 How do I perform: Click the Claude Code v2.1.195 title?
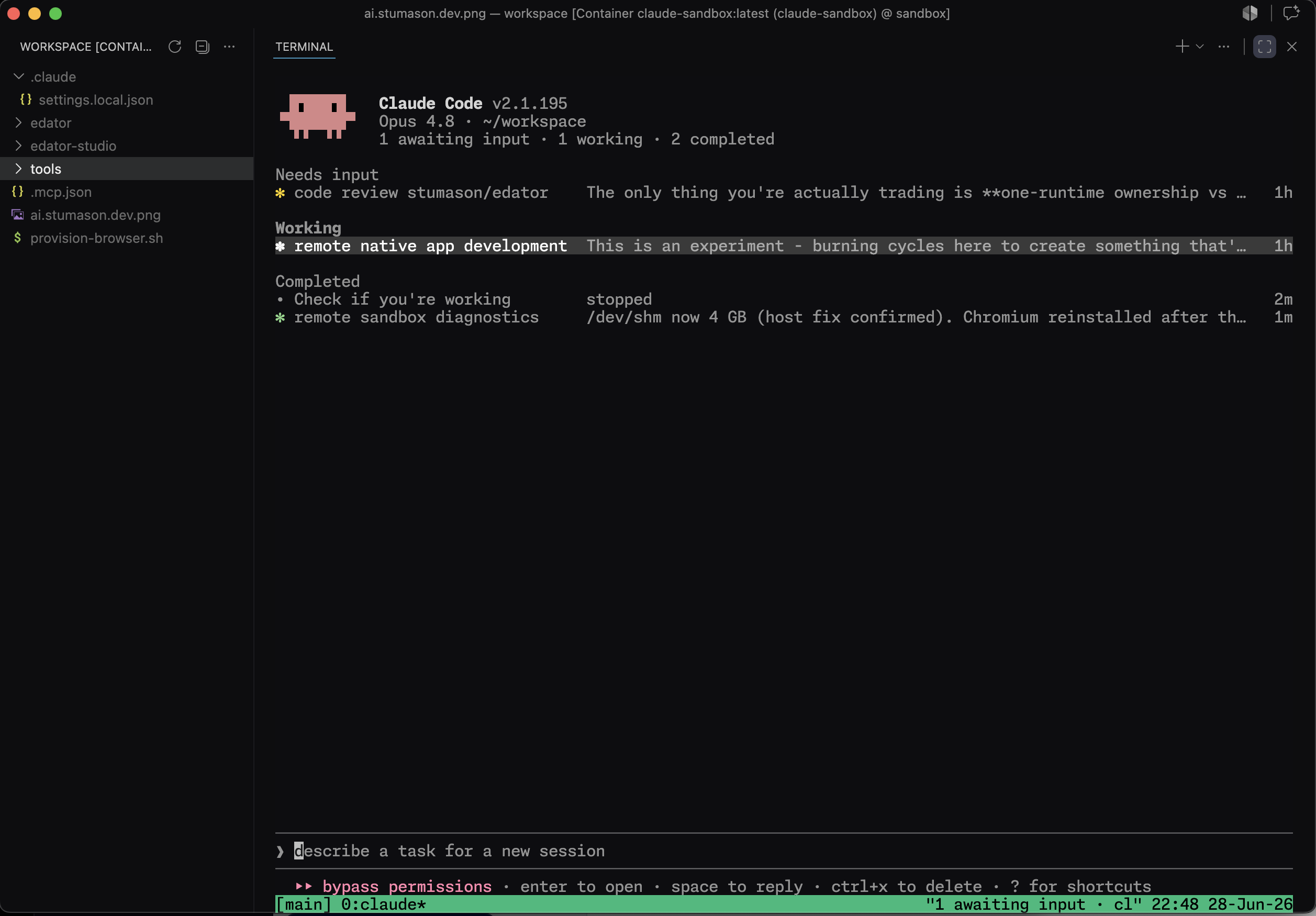pos(473,103)
